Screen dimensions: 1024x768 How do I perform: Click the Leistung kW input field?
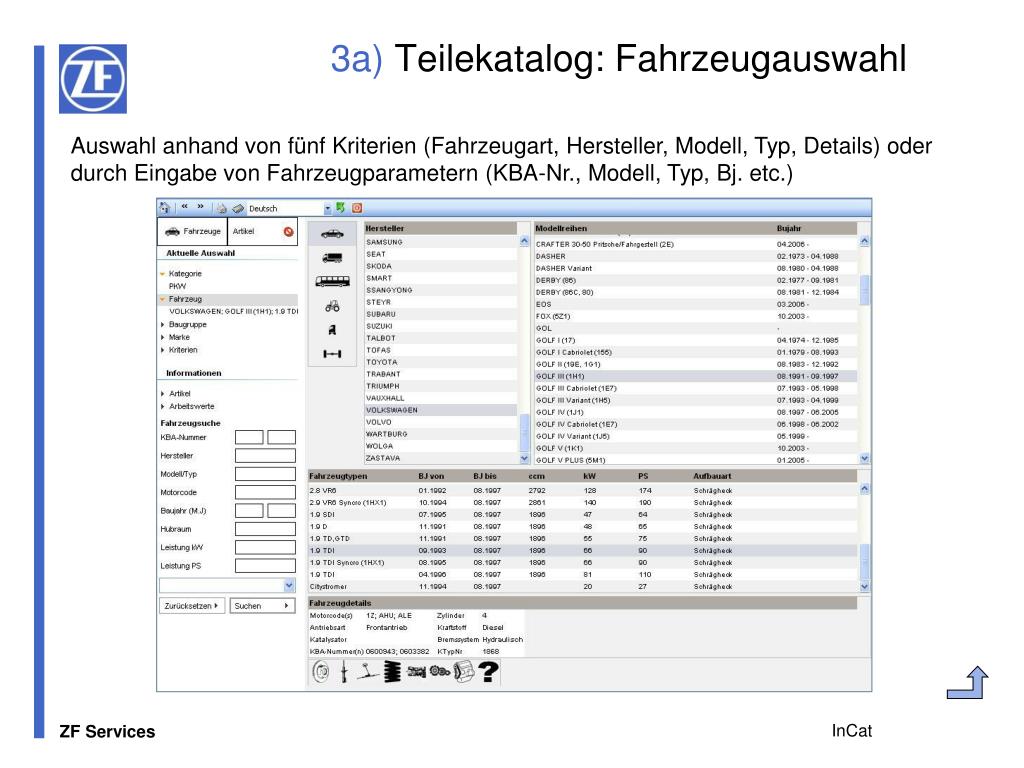(265, 547)
